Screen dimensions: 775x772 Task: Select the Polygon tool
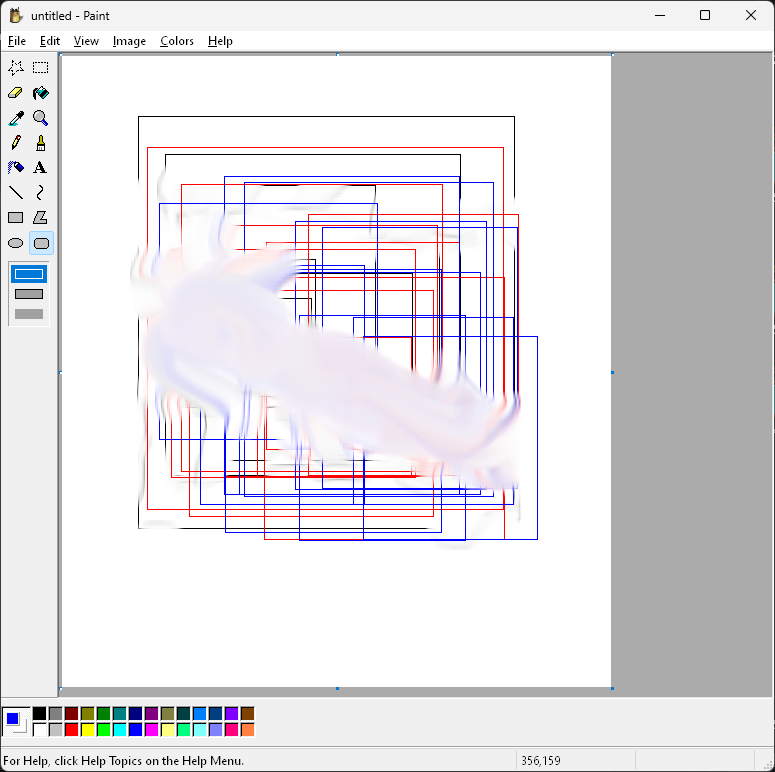coord(41,217)
